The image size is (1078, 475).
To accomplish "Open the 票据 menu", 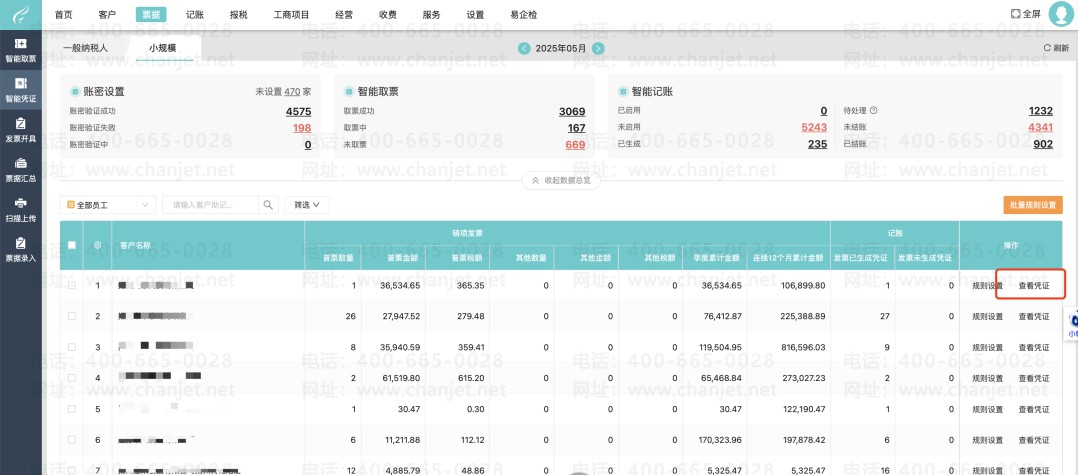I will pyautogui.click(x=151, y=14).
